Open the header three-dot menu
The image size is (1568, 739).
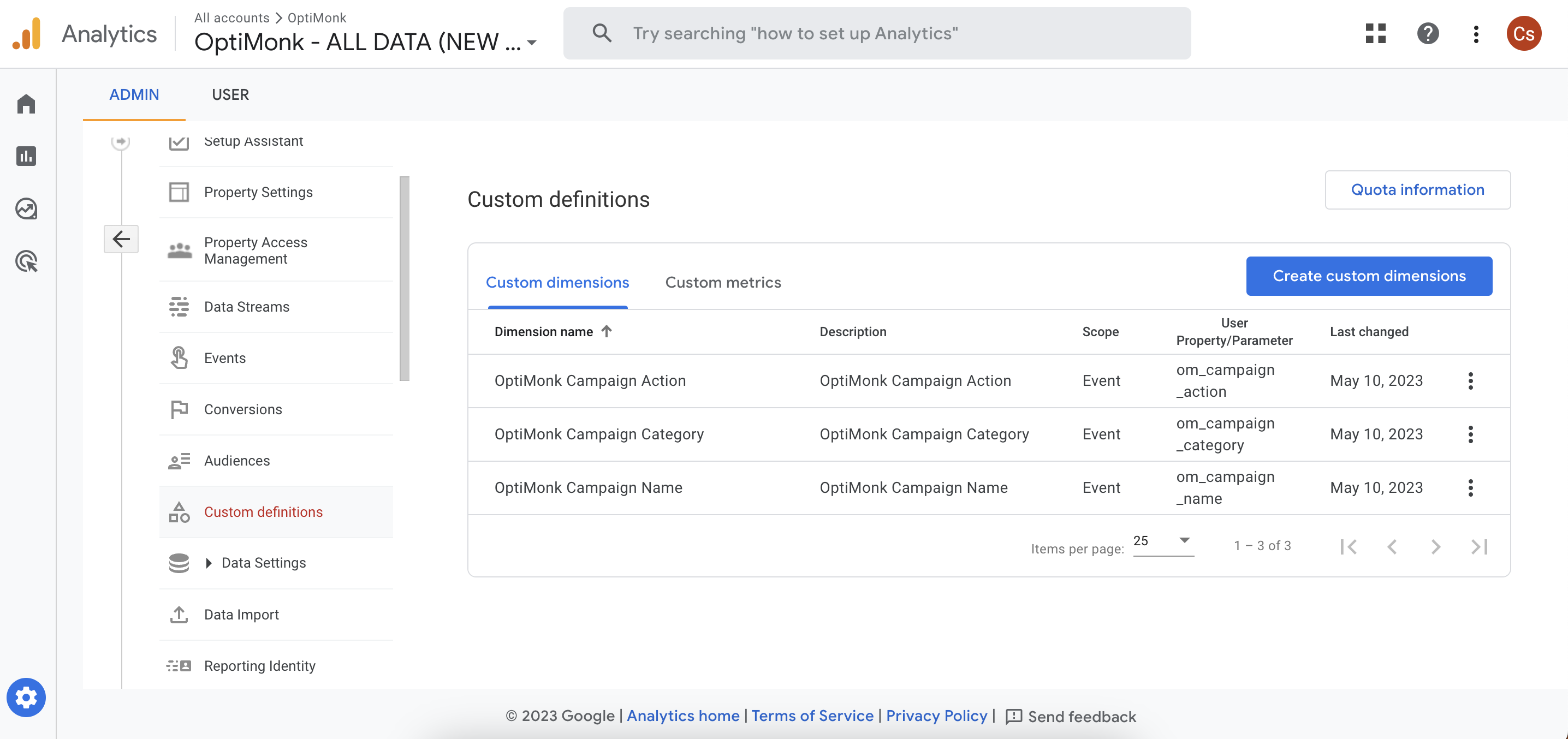click(1476, 33)
